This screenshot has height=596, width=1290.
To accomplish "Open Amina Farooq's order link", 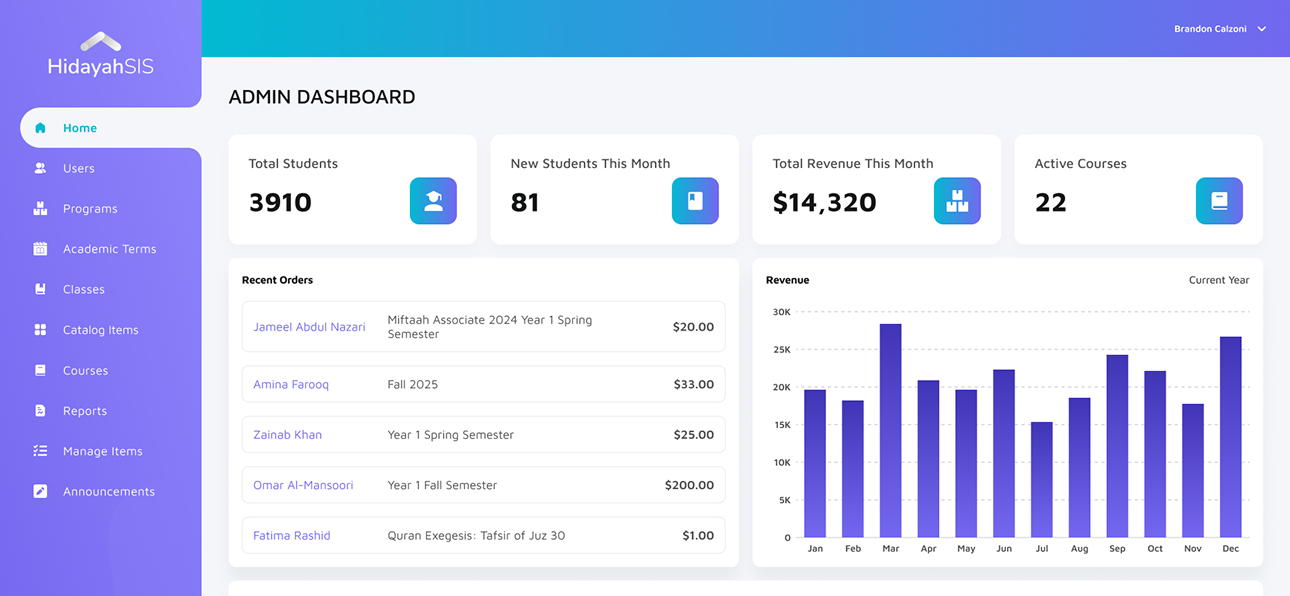I will [291, 385].
